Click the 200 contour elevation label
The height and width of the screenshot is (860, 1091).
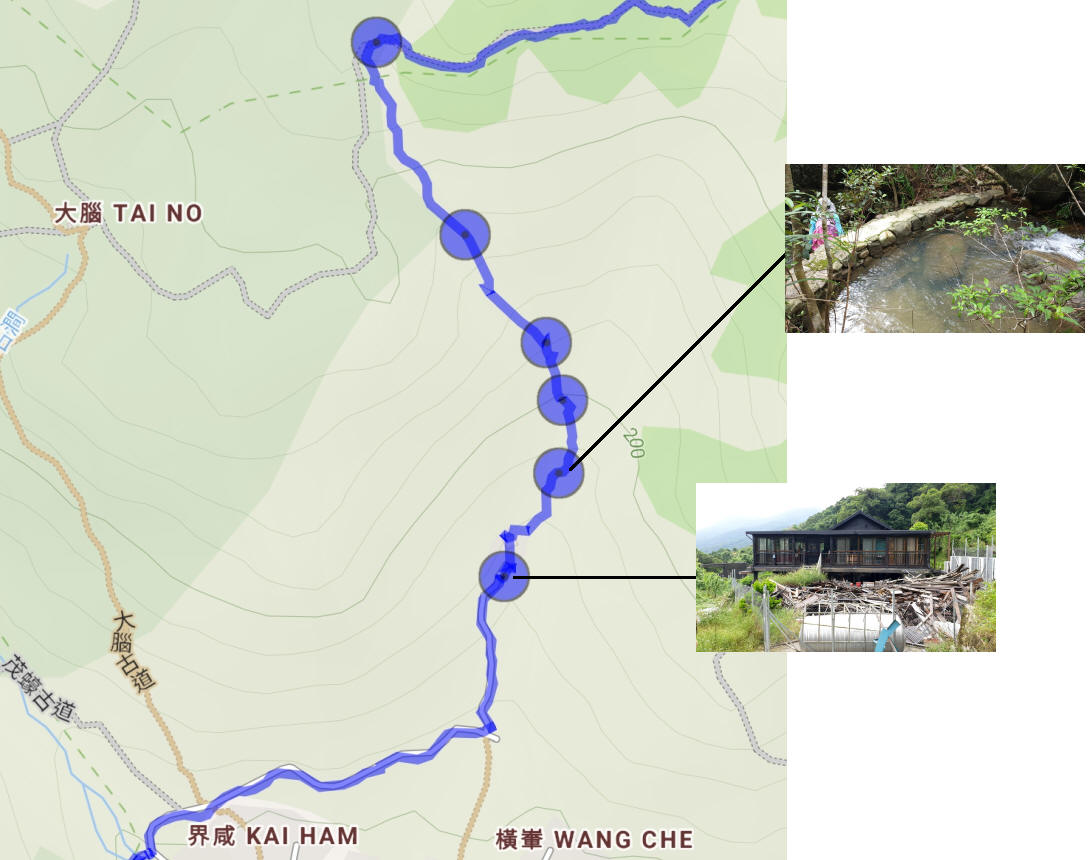[635, 443]
